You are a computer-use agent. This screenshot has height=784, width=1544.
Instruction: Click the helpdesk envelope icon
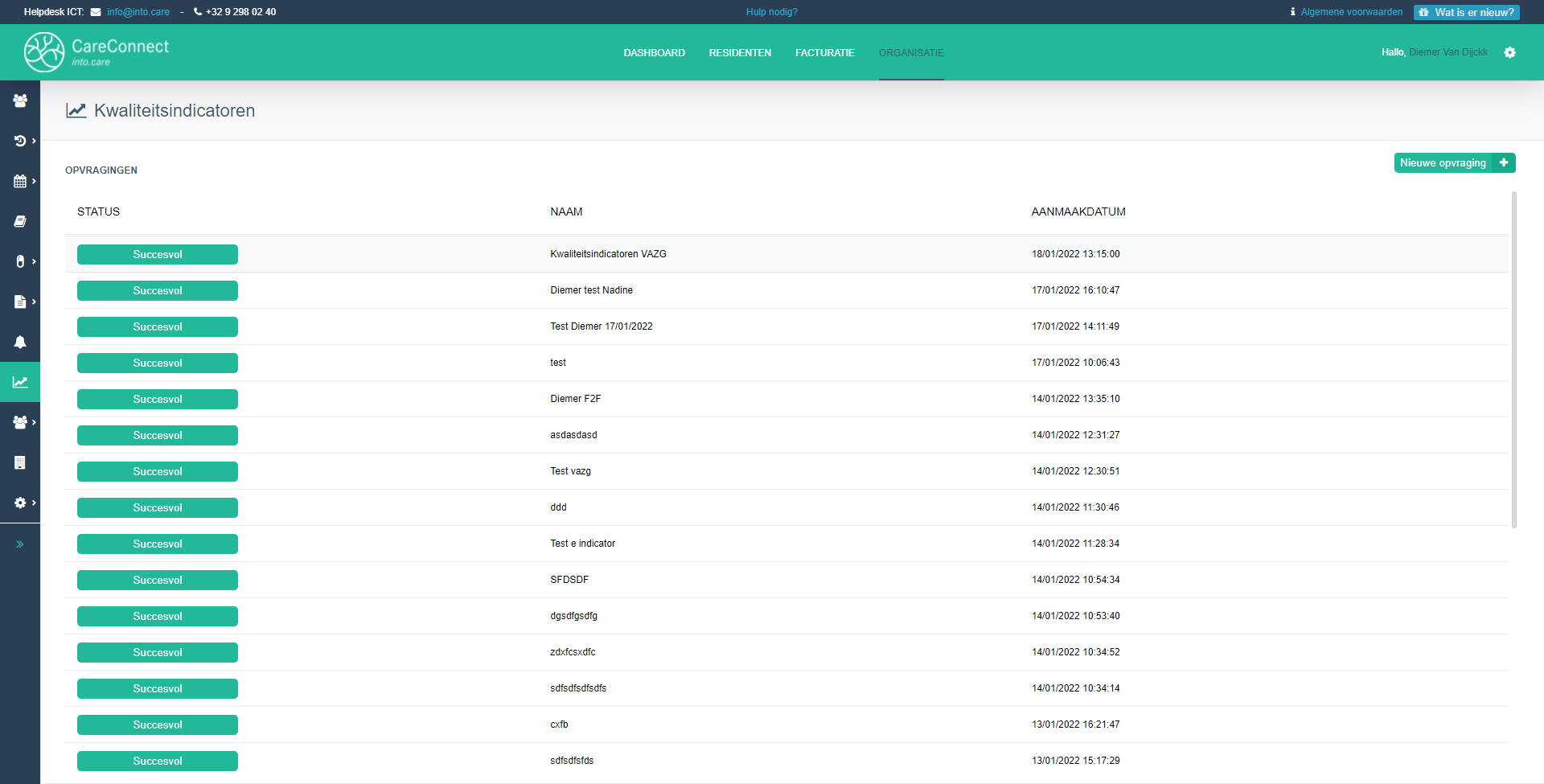[x=96, y=12]
